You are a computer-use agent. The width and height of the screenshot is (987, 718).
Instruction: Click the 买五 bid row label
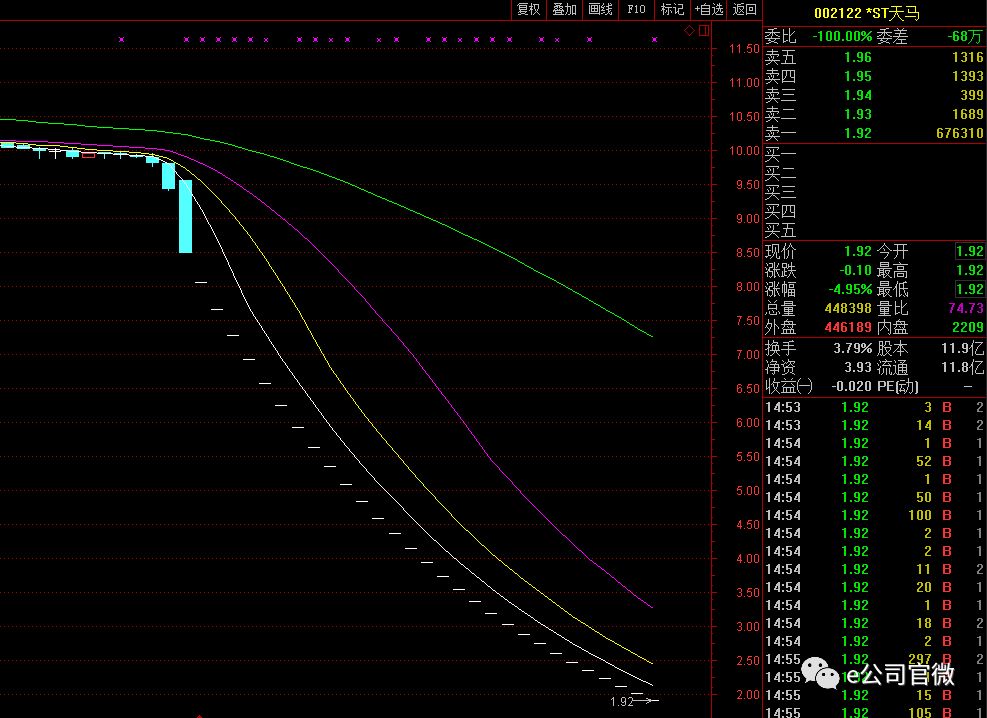(781, 230)
